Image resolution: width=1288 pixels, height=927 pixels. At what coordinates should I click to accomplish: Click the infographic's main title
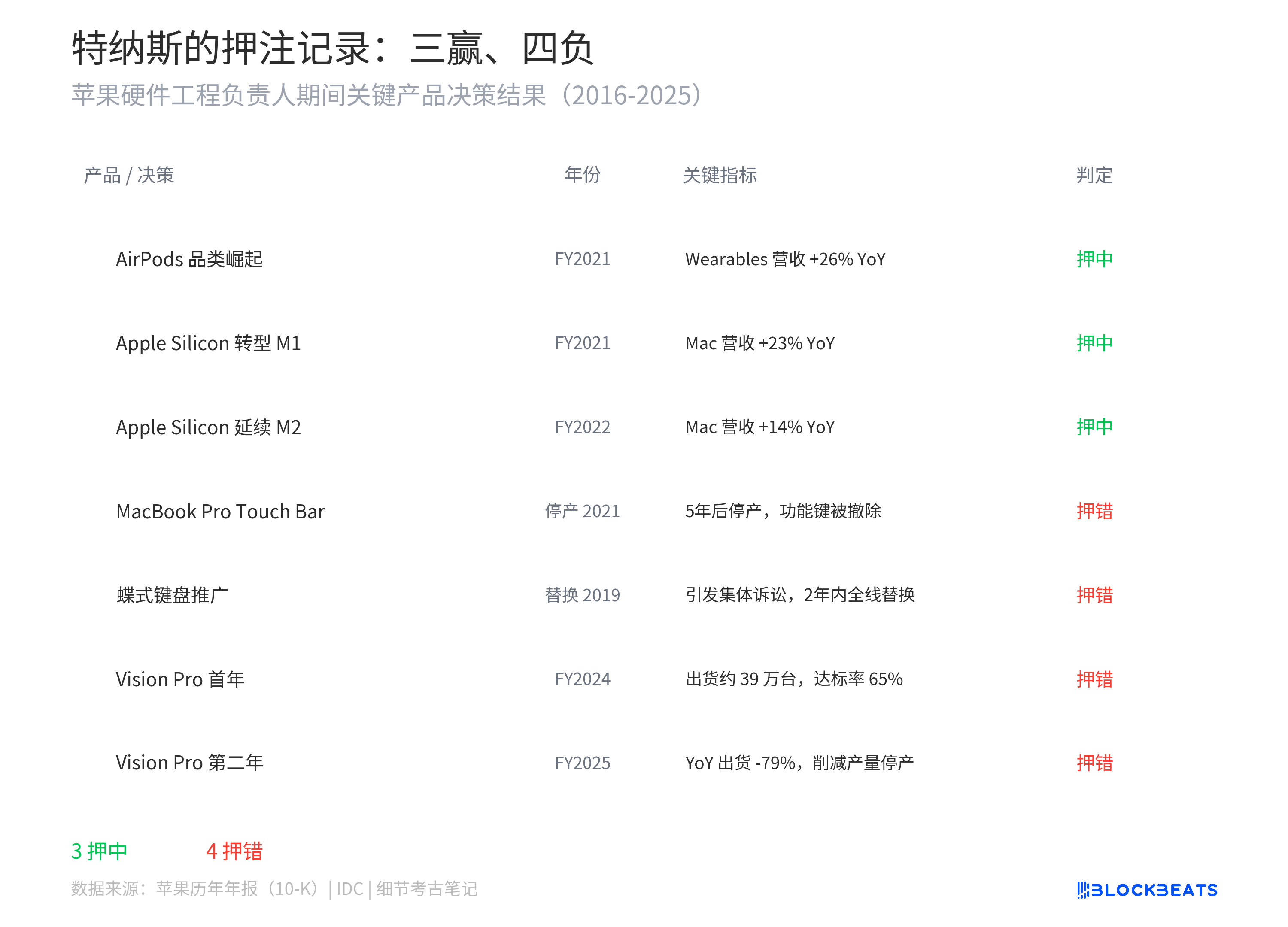332,49
